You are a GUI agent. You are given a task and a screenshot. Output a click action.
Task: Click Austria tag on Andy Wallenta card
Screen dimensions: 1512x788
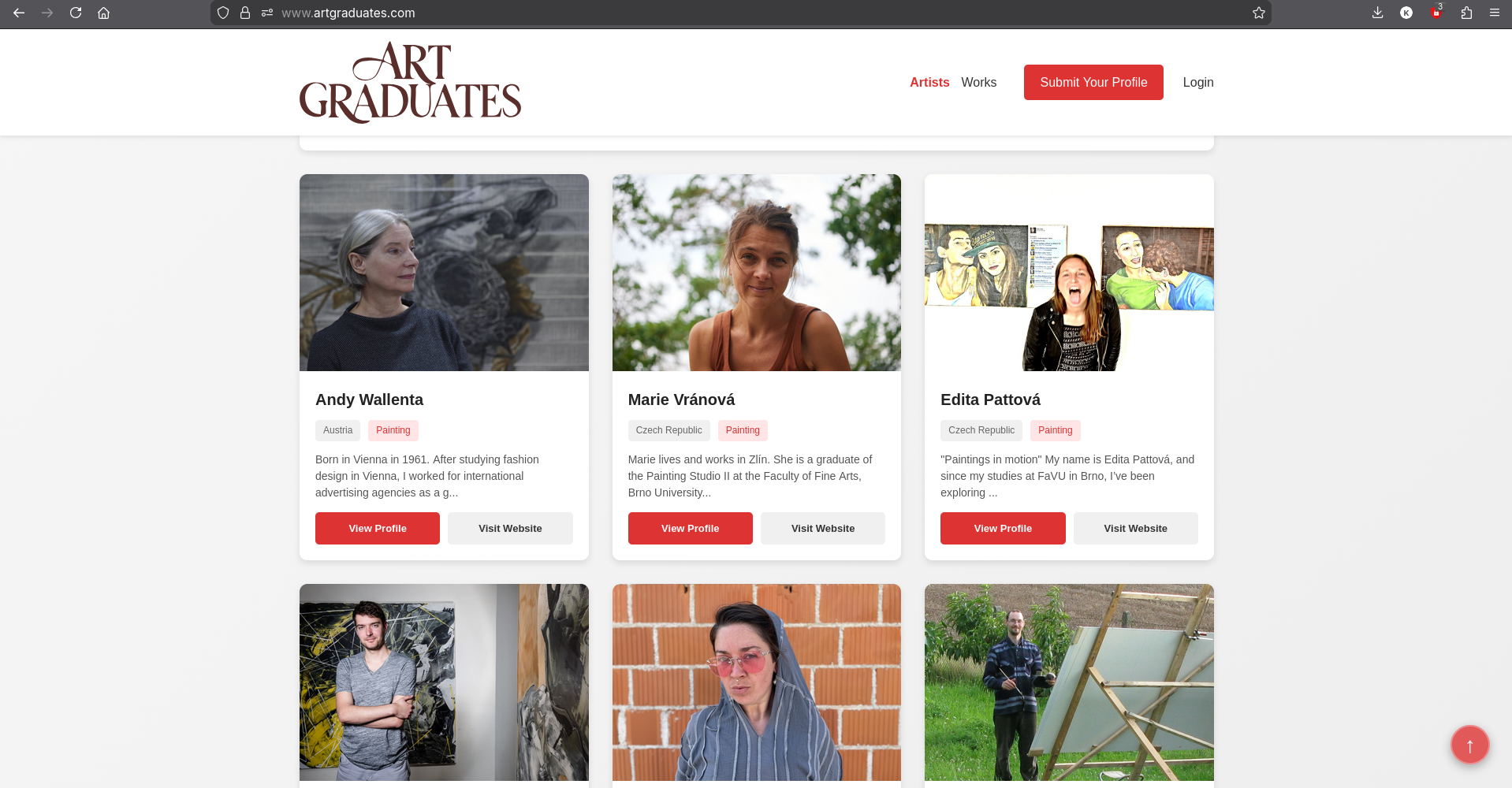[x=337, y=430]
